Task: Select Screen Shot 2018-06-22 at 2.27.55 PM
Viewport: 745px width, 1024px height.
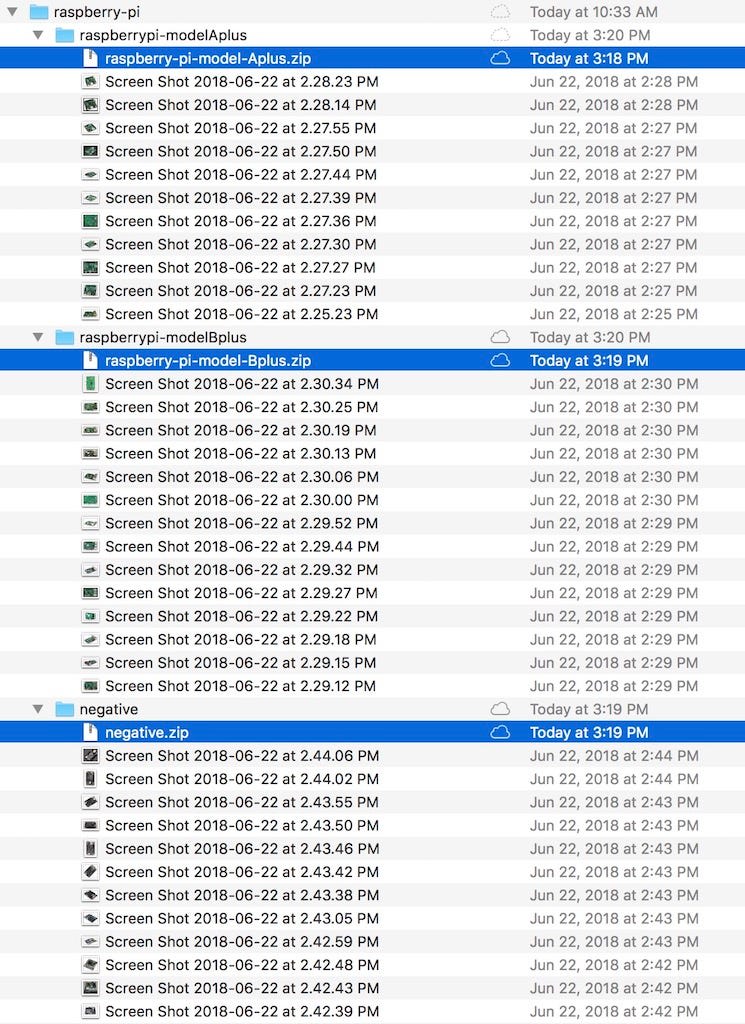Action: pyautogui.click(x=241, y=128)
